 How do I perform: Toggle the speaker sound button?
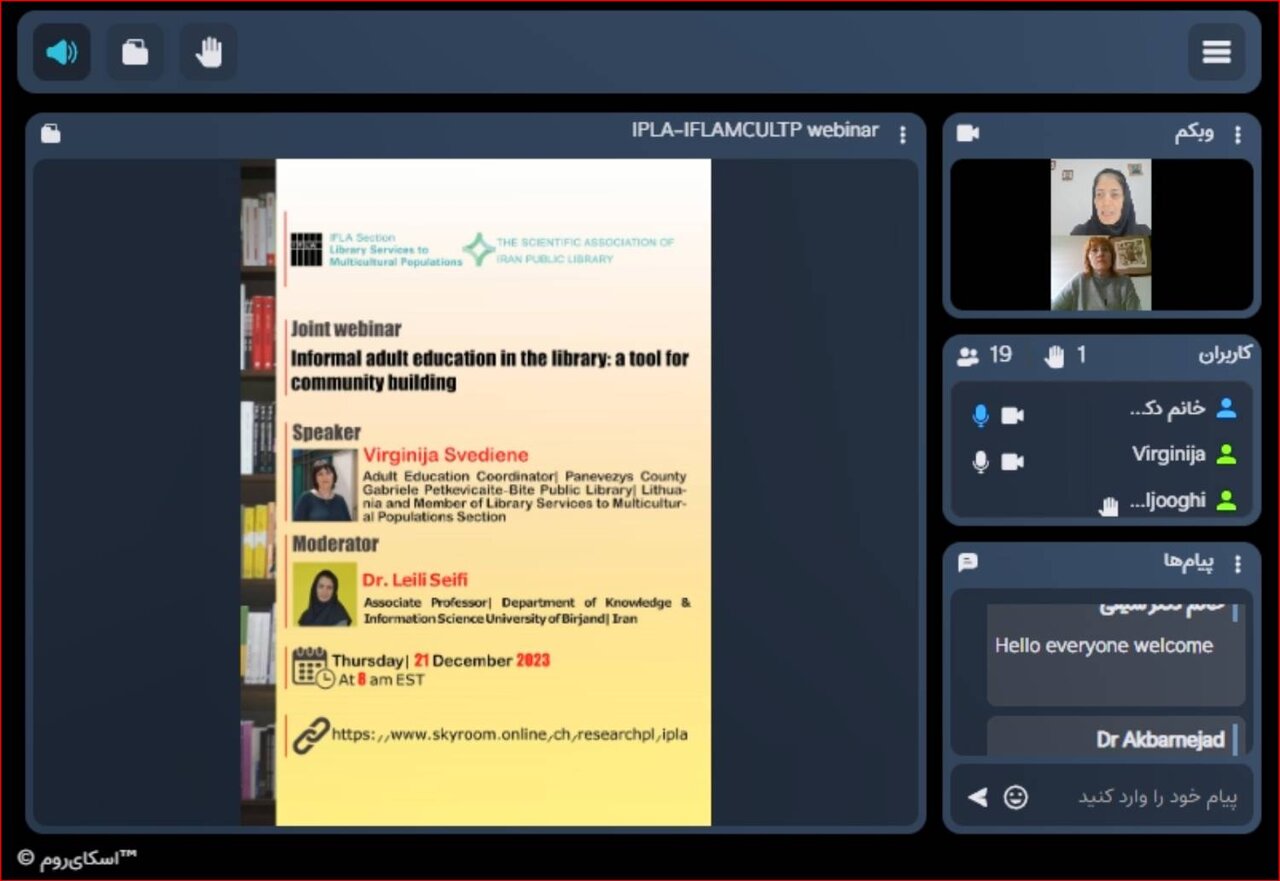tap(62, 52)
